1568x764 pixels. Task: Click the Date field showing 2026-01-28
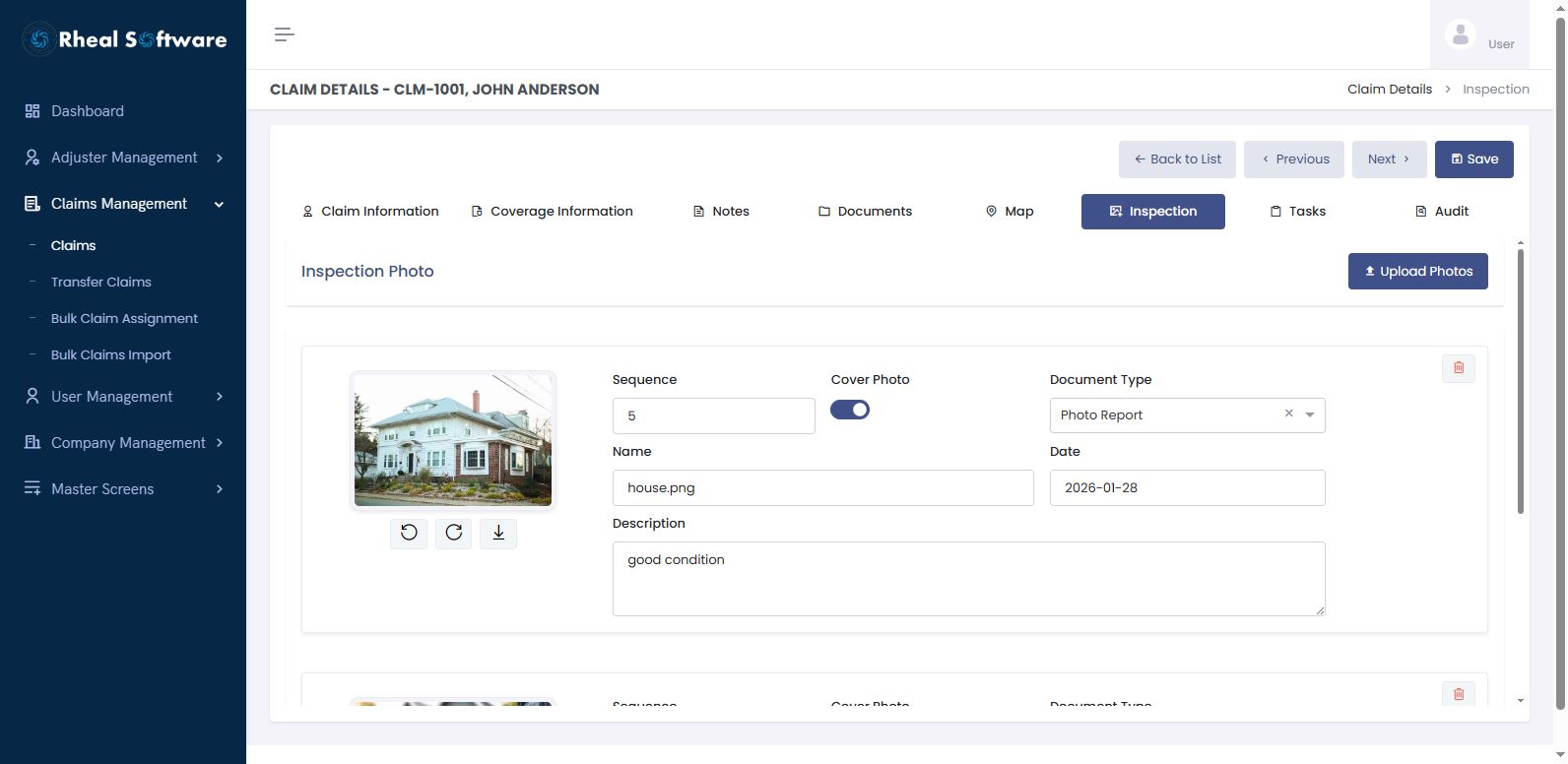(x=1187, y=487)
